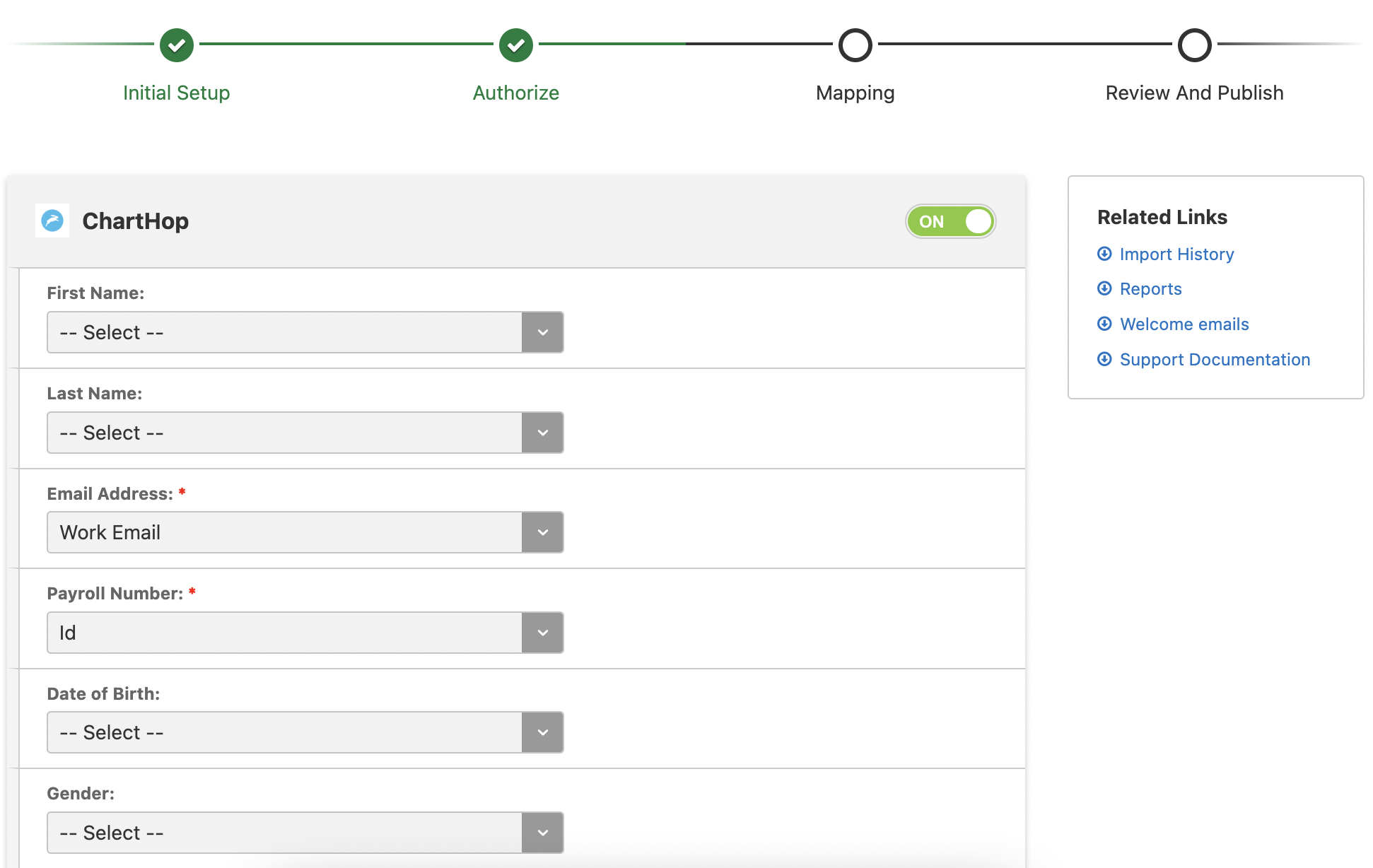Open the First Name dropdown
This screenshot has width=1373, height=868.
(x=305, y=332)
